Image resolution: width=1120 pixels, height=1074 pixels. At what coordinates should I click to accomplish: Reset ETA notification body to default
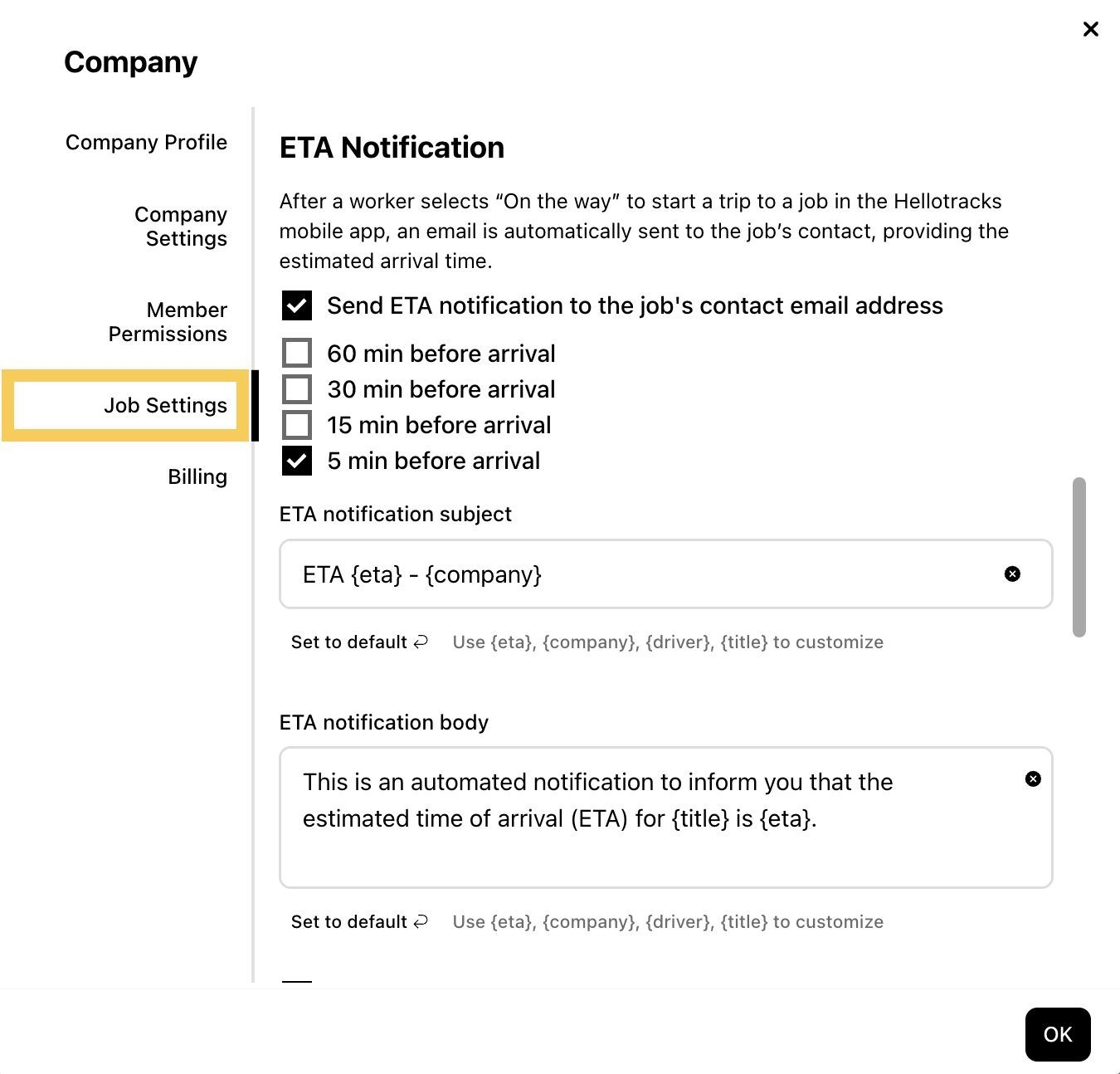tap(349, 922)
